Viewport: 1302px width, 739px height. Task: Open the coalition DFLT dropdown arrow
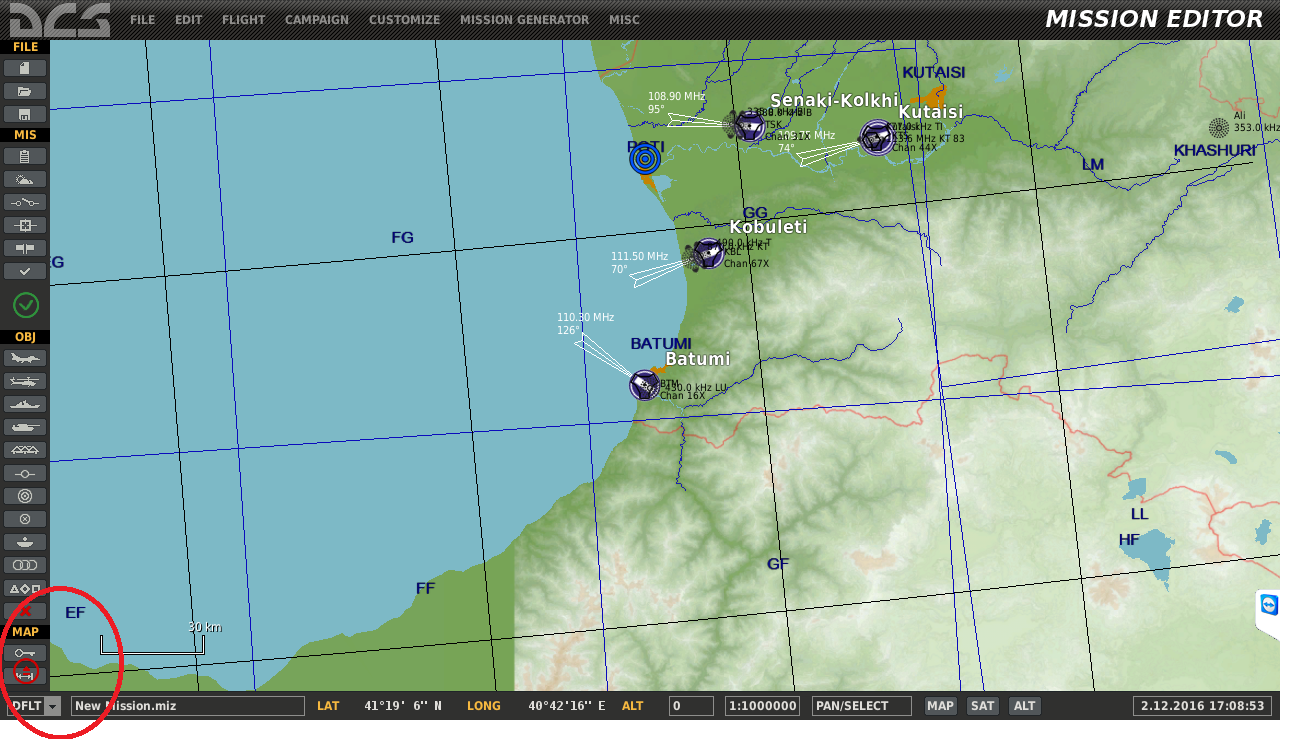(x=53, y=706)
